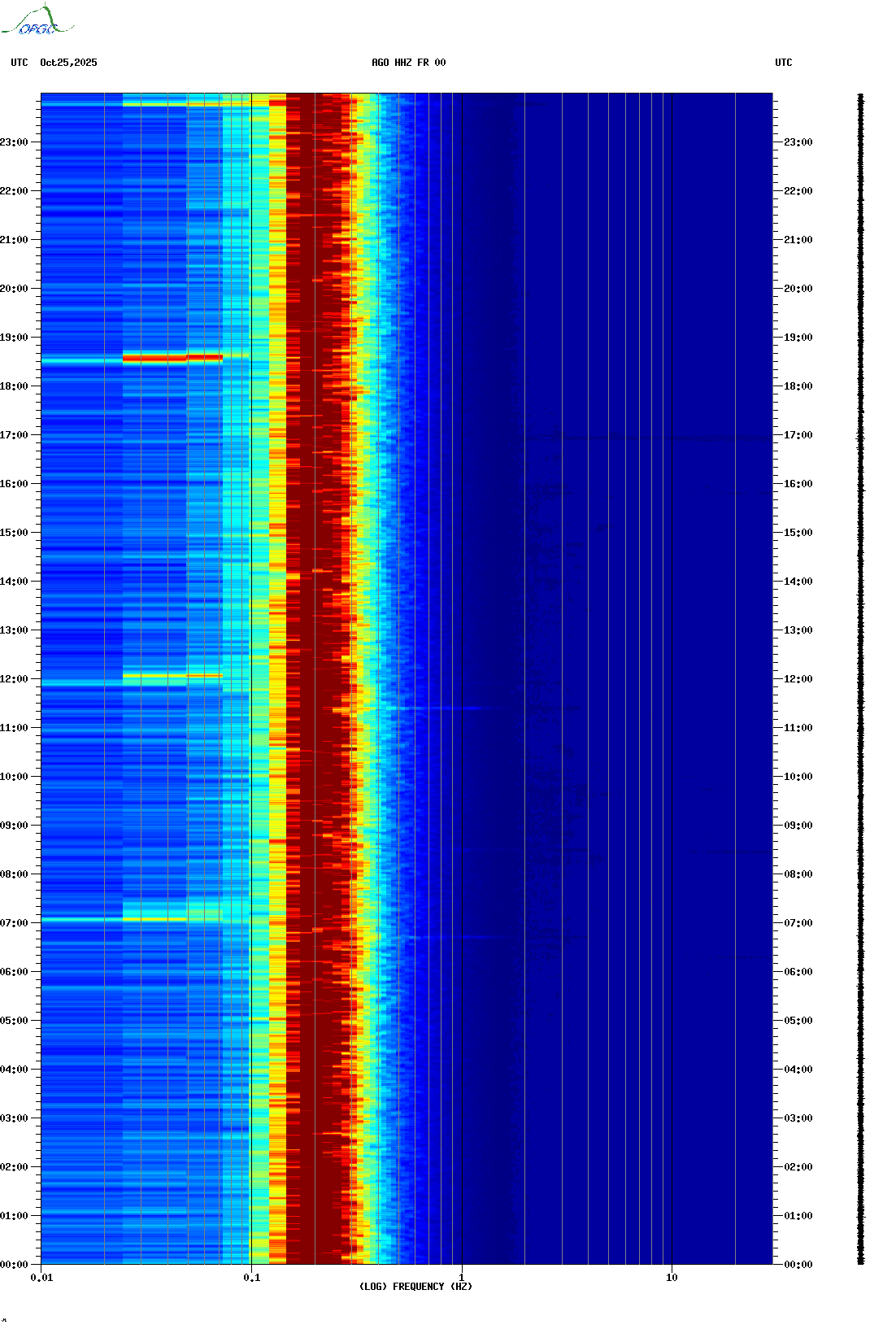Select the 0.1 frequency axis label
Viewport: 896px width, 1329px height.
(x=251, y=1278)
